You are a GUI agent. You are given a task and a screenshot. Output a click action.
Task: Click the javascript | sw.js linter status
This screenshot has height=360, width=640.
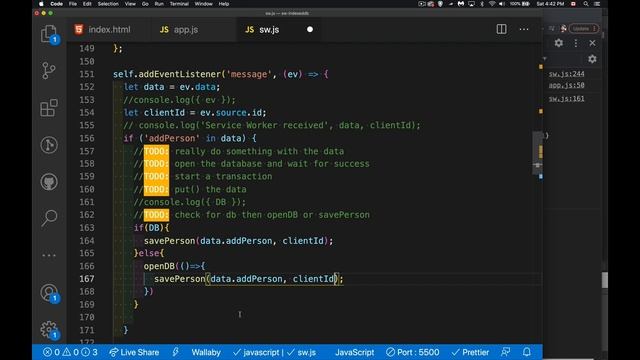point(274,352)
